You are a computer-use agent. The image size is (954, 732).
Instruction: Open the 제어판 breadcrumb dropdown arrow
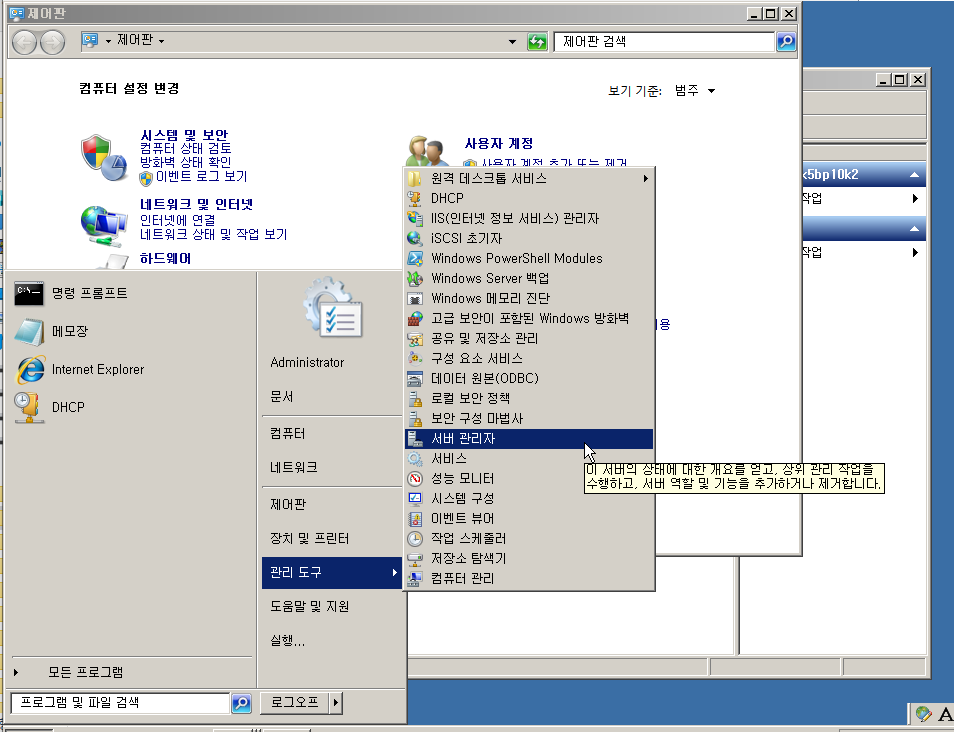(x=161, y=41)
